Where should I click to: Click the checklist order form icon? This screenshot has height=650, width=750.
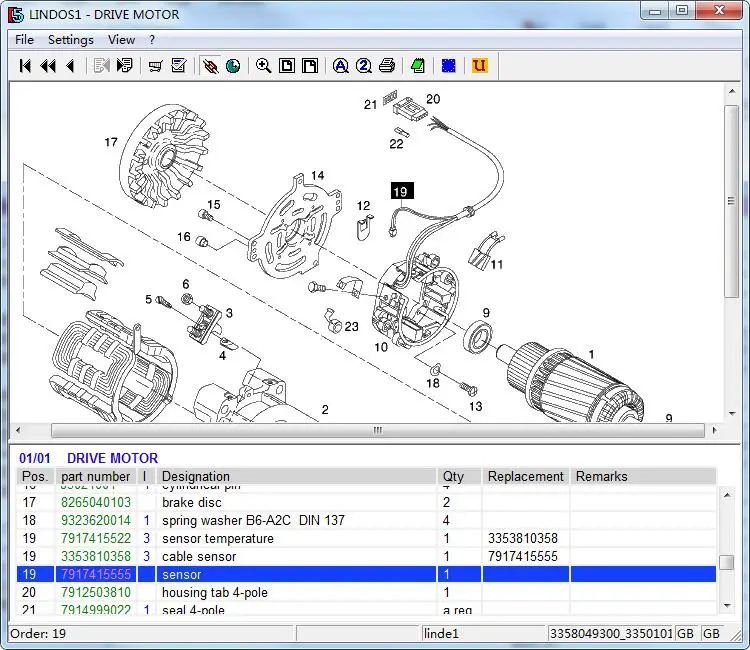(178, 66)
